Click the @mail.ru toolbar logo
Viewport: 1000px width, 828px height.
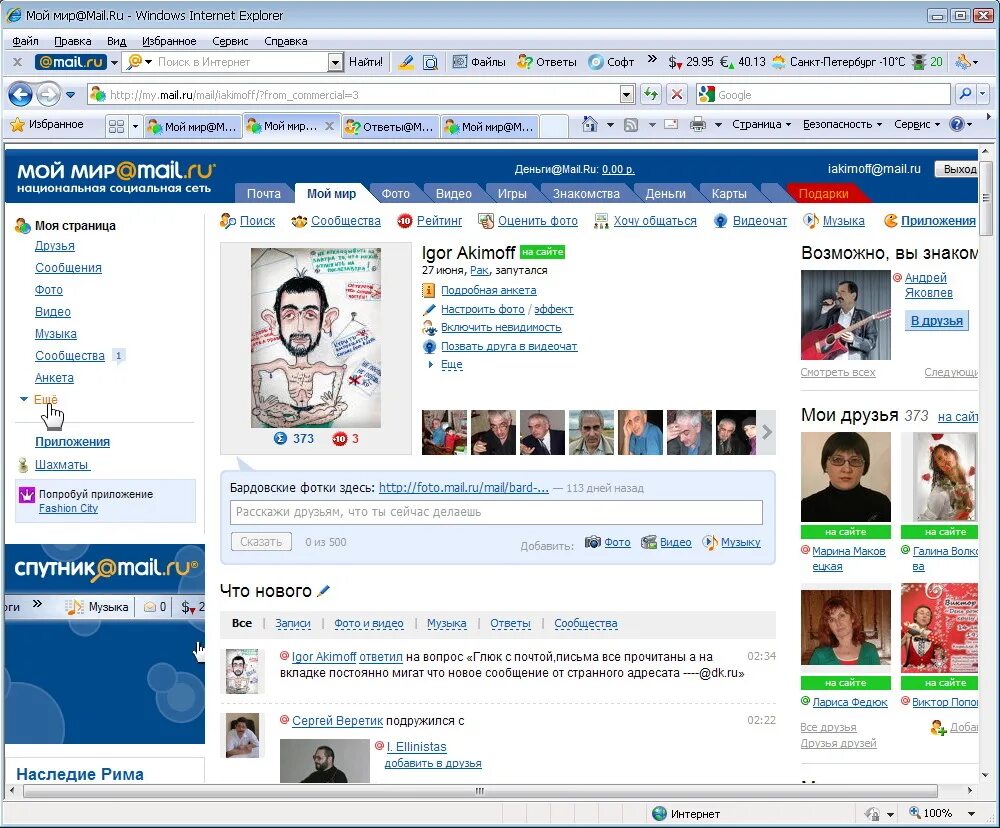[x=70, y=62]
